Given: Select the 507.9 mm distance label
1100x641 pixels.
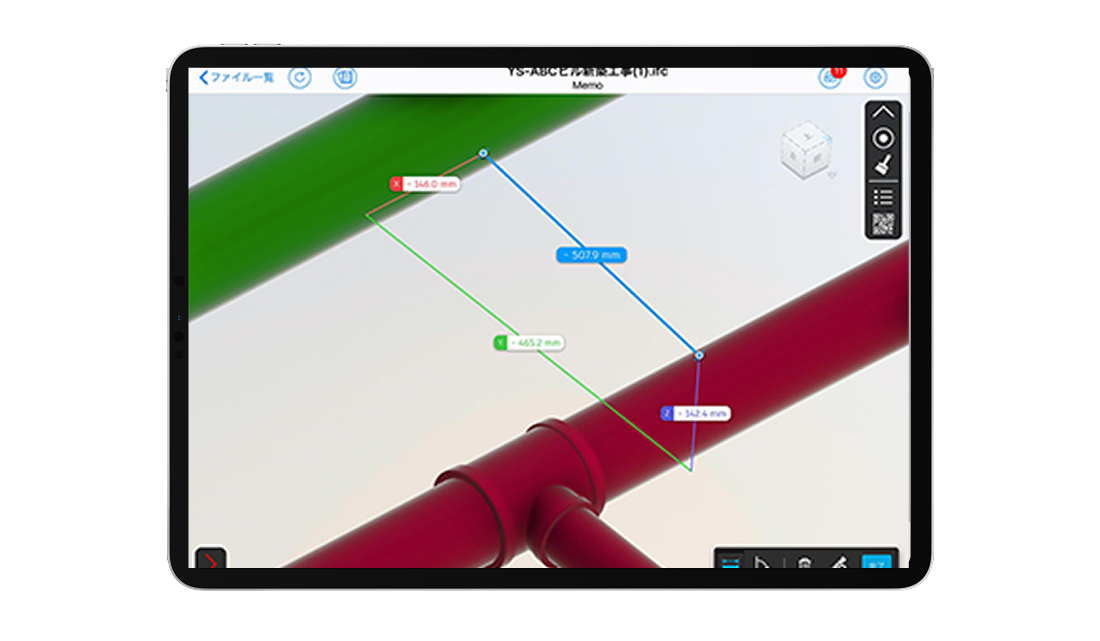Looking at the screenshot, I should 591,255.
